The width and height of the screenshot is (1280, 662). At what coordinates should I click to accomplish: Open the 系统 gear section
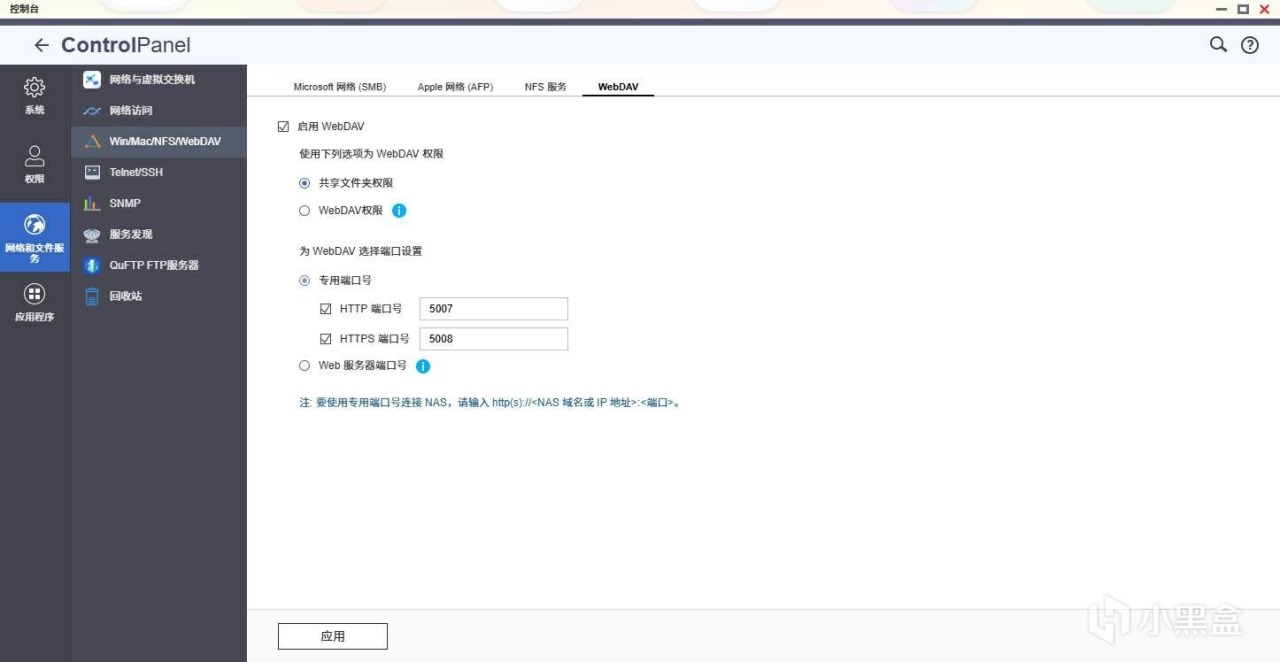pyautogui.click(x=35, y=96)
